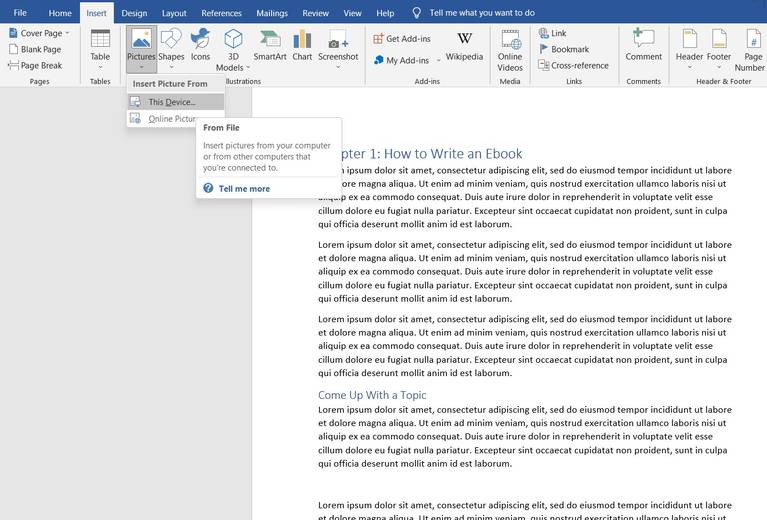Collapse the Pictures dropdown arrow
Image resolution: width=767 pixels, height=520 pixels.
point(141,67)
